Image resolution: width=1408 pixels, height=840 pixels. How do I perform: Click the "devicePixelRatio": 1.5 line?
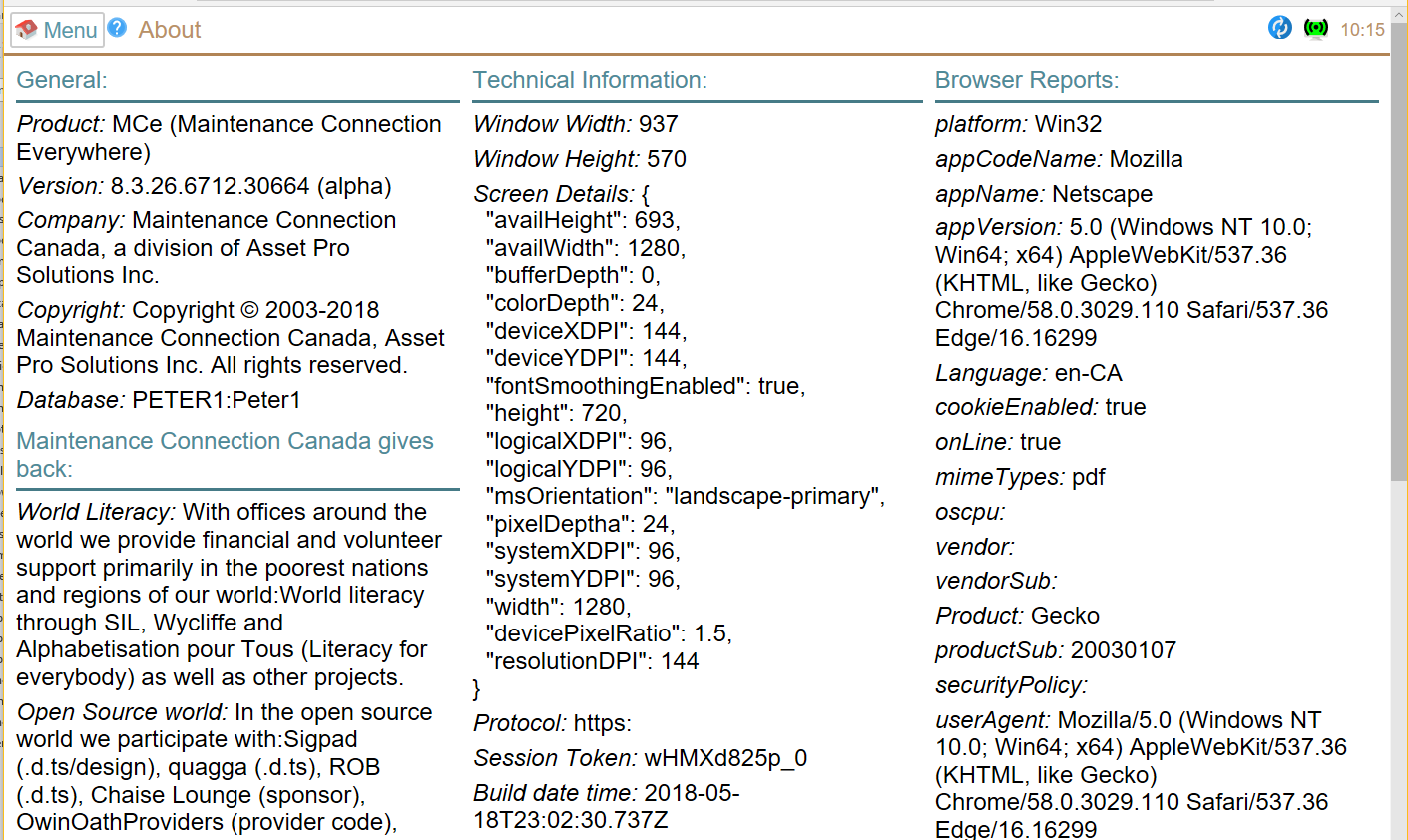click(609, 633)
